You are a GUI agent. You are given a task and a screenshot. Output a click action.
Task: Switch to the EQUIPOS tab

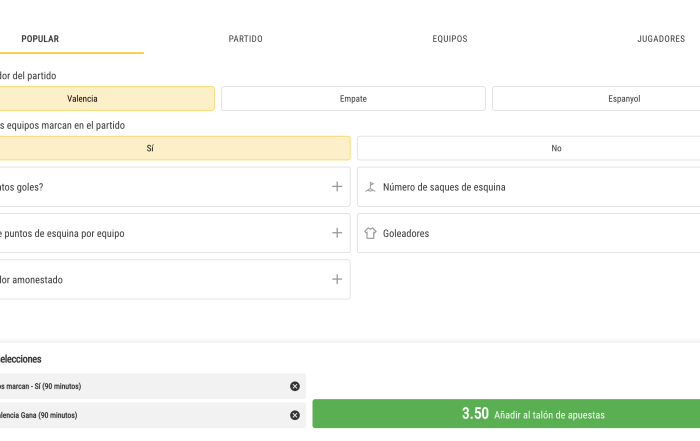pyautogui.click(x=450, y=39)
